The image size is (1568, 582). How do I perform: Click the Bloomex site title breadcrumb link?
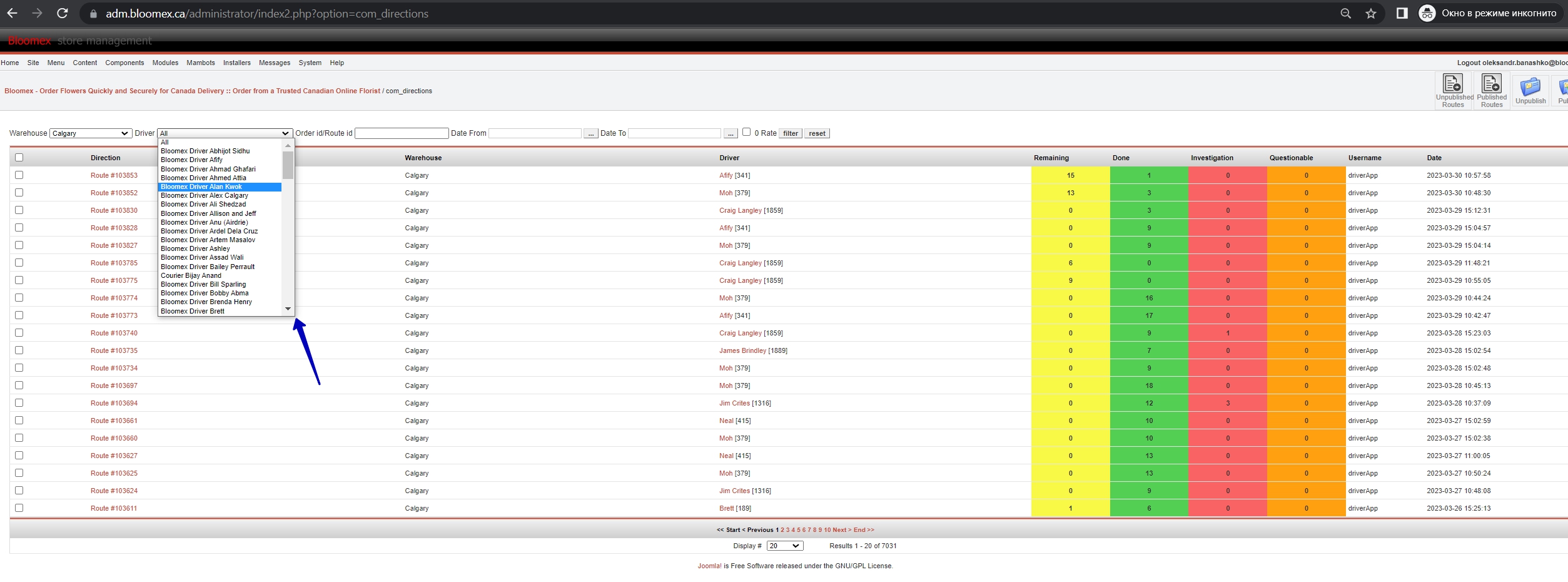point(192,91)
